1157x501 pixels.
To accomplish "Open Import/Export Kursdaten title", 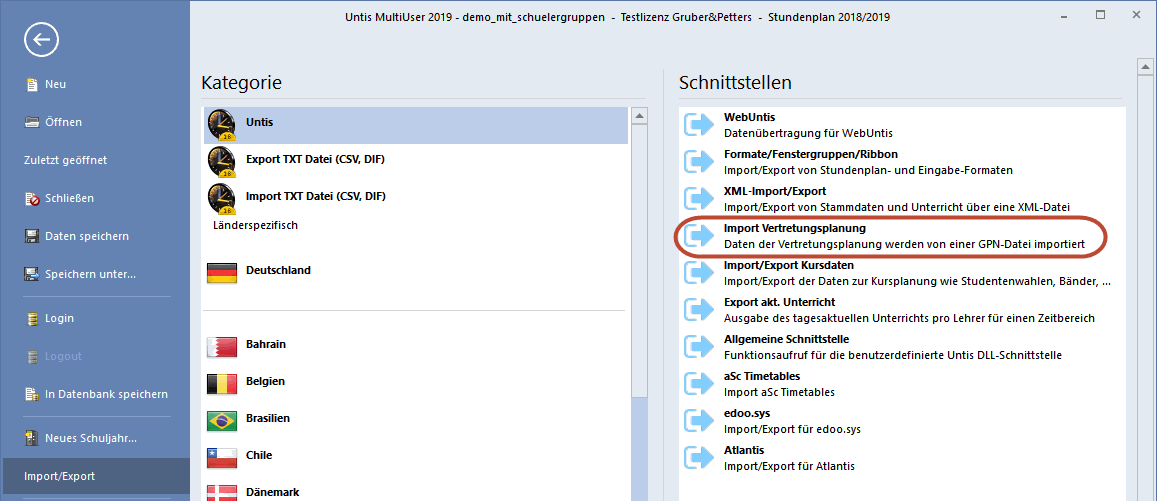I will tap(790, 266).
